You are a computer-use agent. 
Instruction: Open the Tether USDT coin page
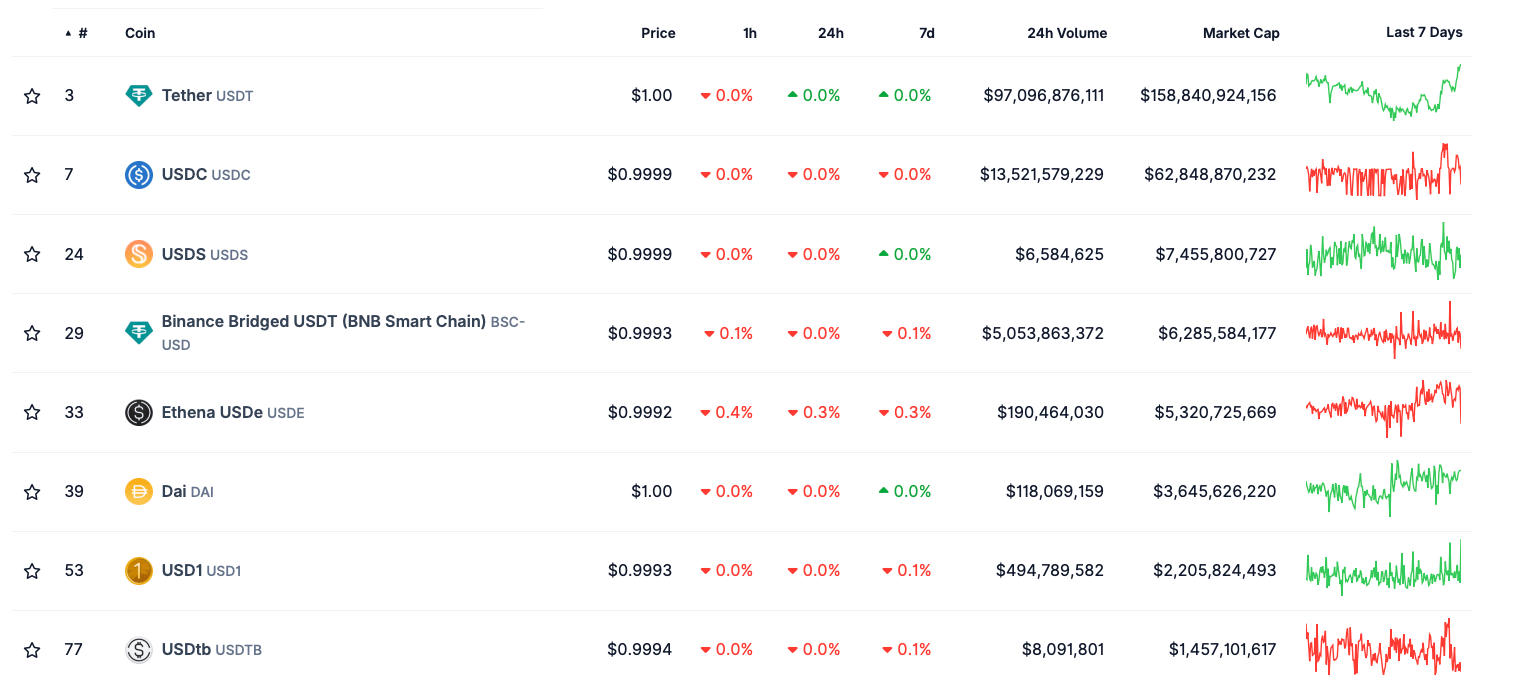208,96
